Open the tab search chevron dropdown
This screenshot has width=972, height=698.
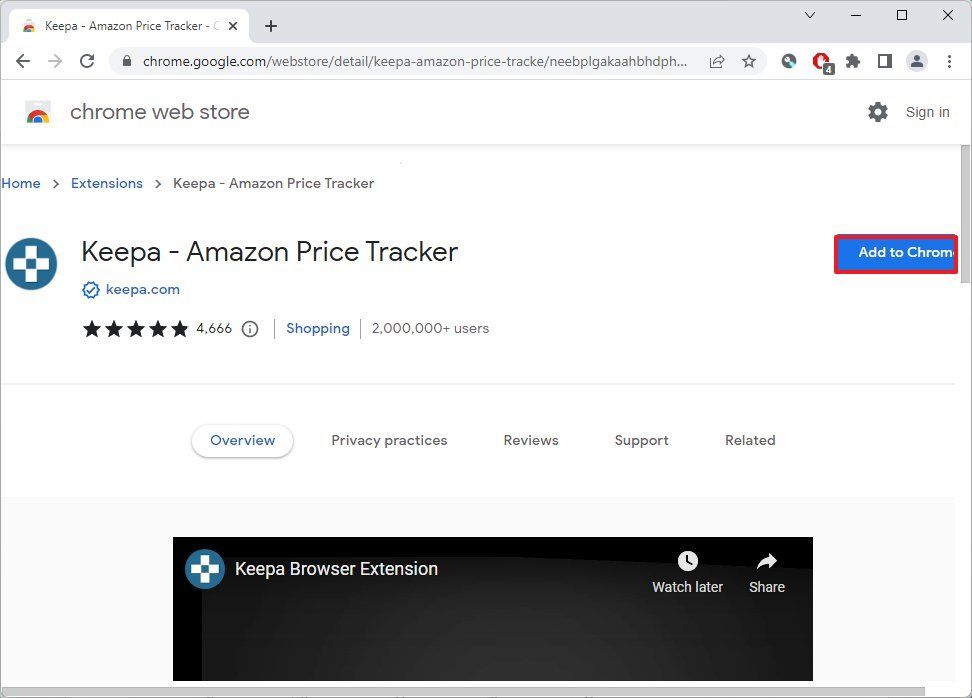click(810, 16)
